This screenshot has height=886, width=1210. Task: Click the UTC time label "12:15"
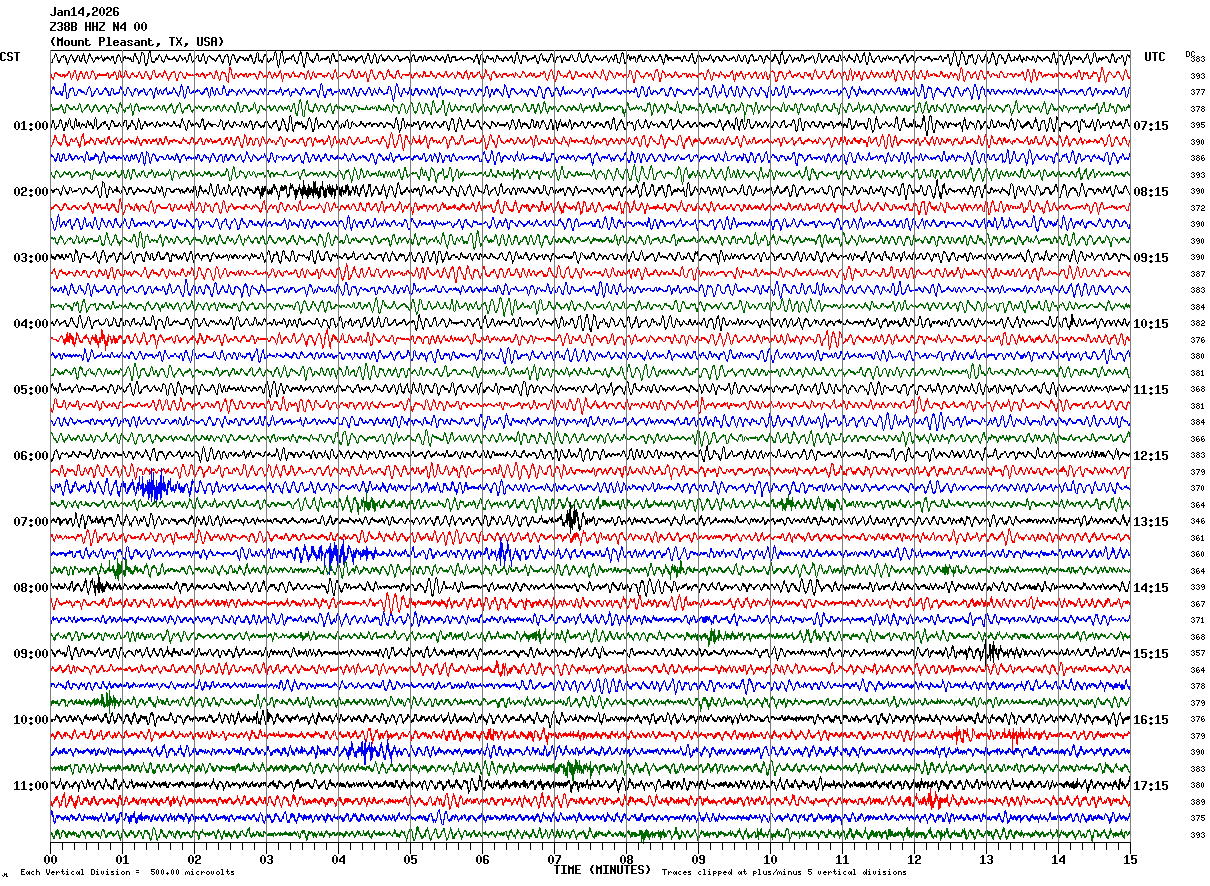[x=1151, y=456]
